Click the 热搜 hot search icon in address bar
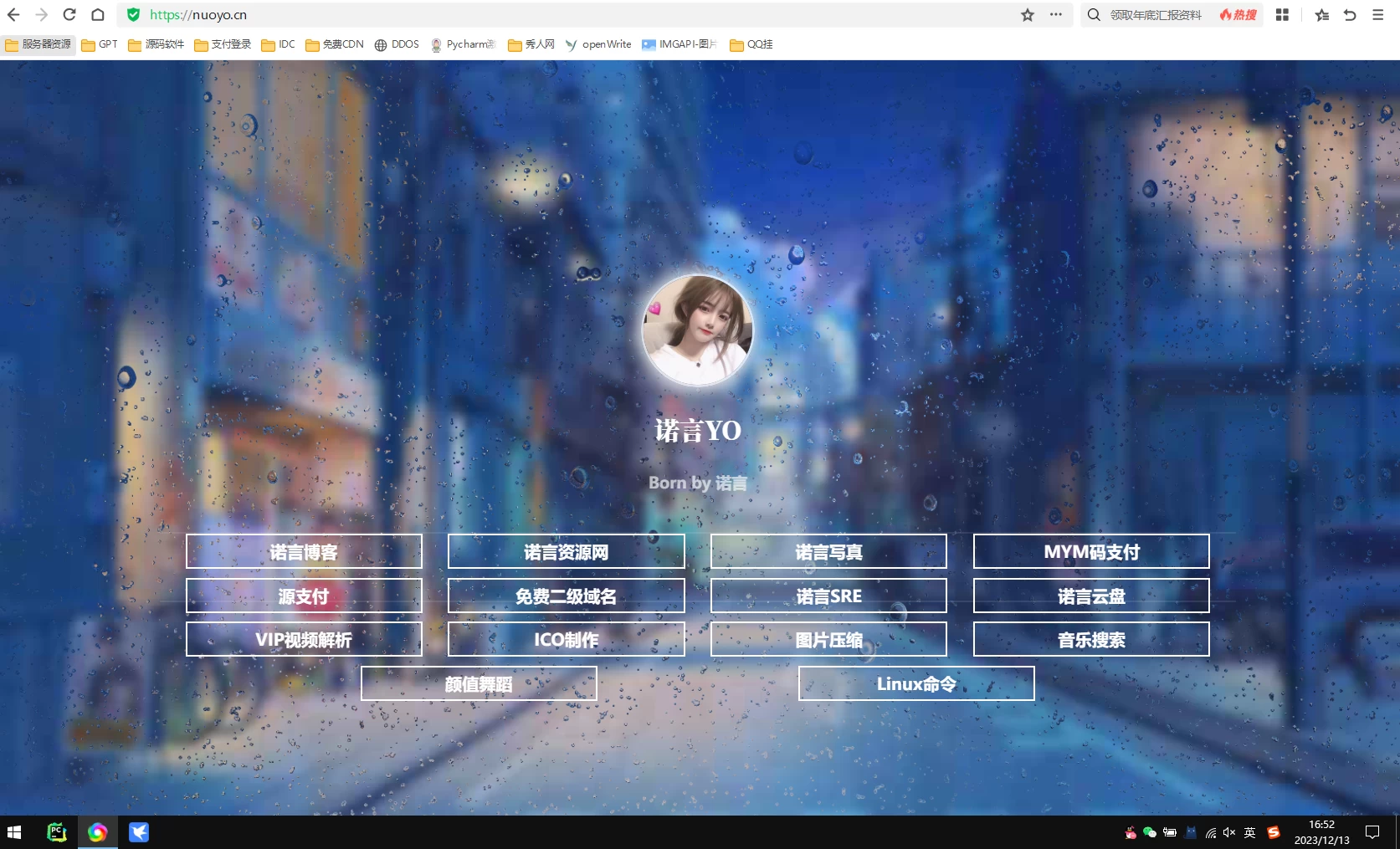Image resolution: width=1400 pixels, height=849 pixels. click(1238, 15)
